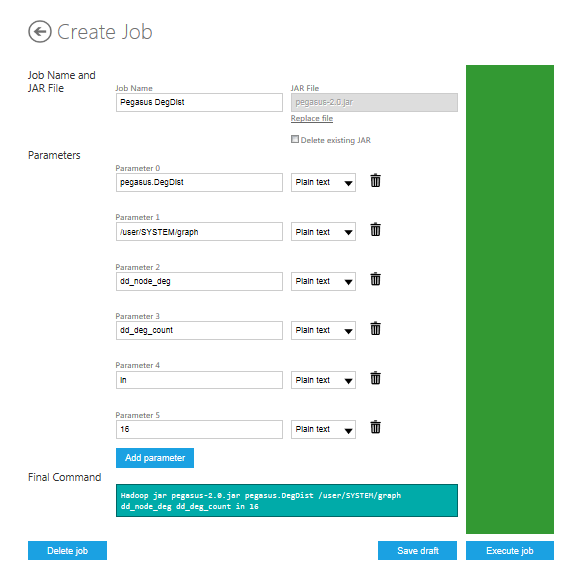Remove Parameter 4 with the trash icon
This screenshot has height=579, width=574.
click(375, 378)
